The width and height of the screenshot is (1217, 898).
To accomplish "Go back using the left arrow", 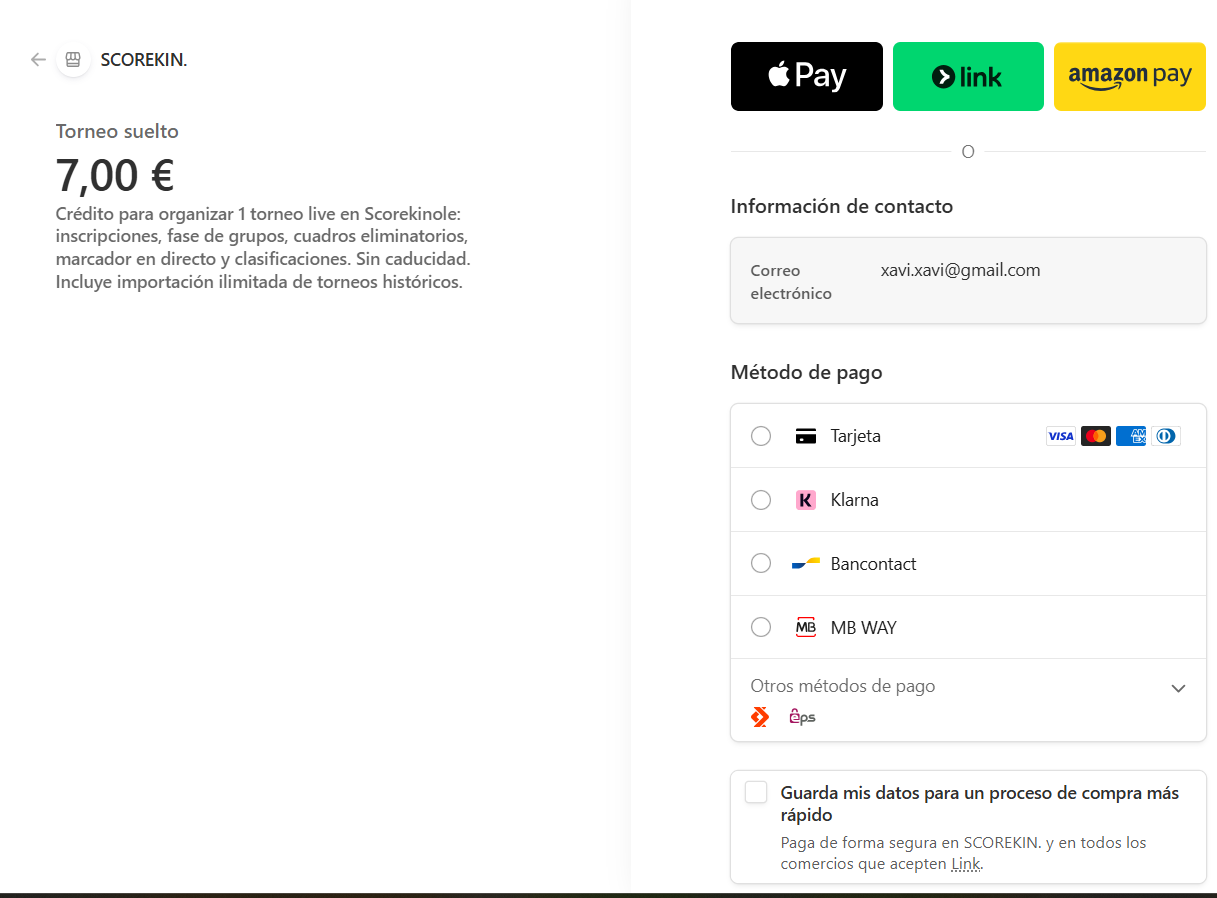I will 38,60.
